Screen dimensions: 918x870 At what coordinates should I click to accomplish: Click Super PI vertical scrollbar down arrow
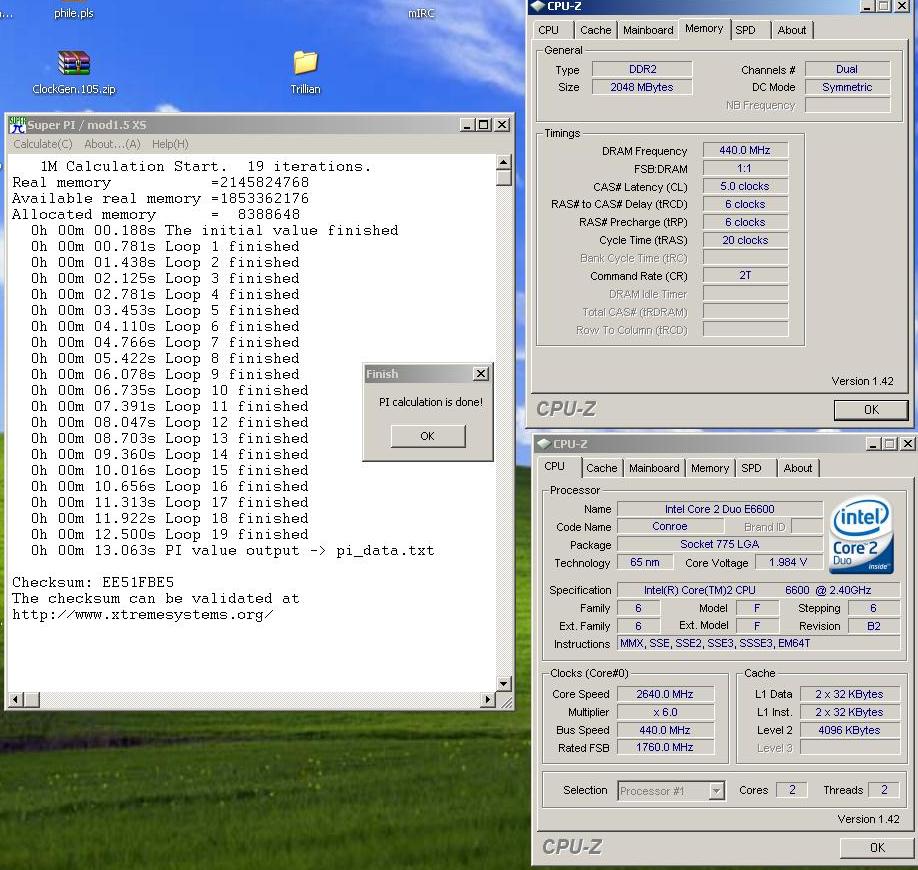(503, 683)
